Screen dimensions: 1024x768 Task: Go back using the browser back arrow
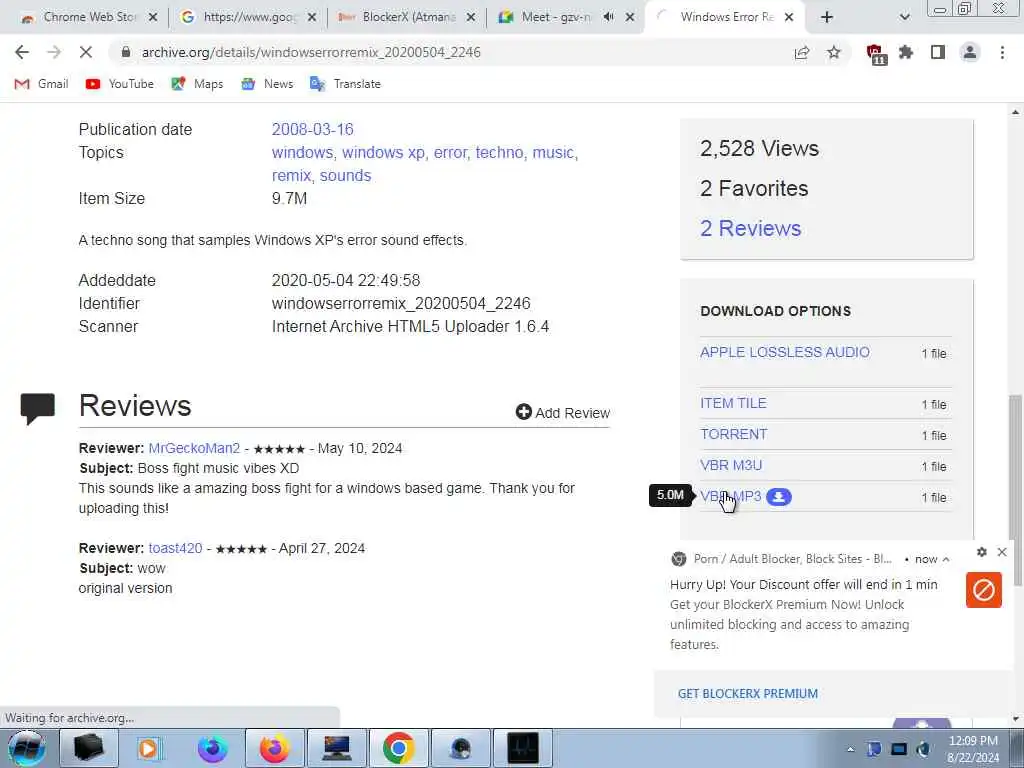[x=22, y=52]
